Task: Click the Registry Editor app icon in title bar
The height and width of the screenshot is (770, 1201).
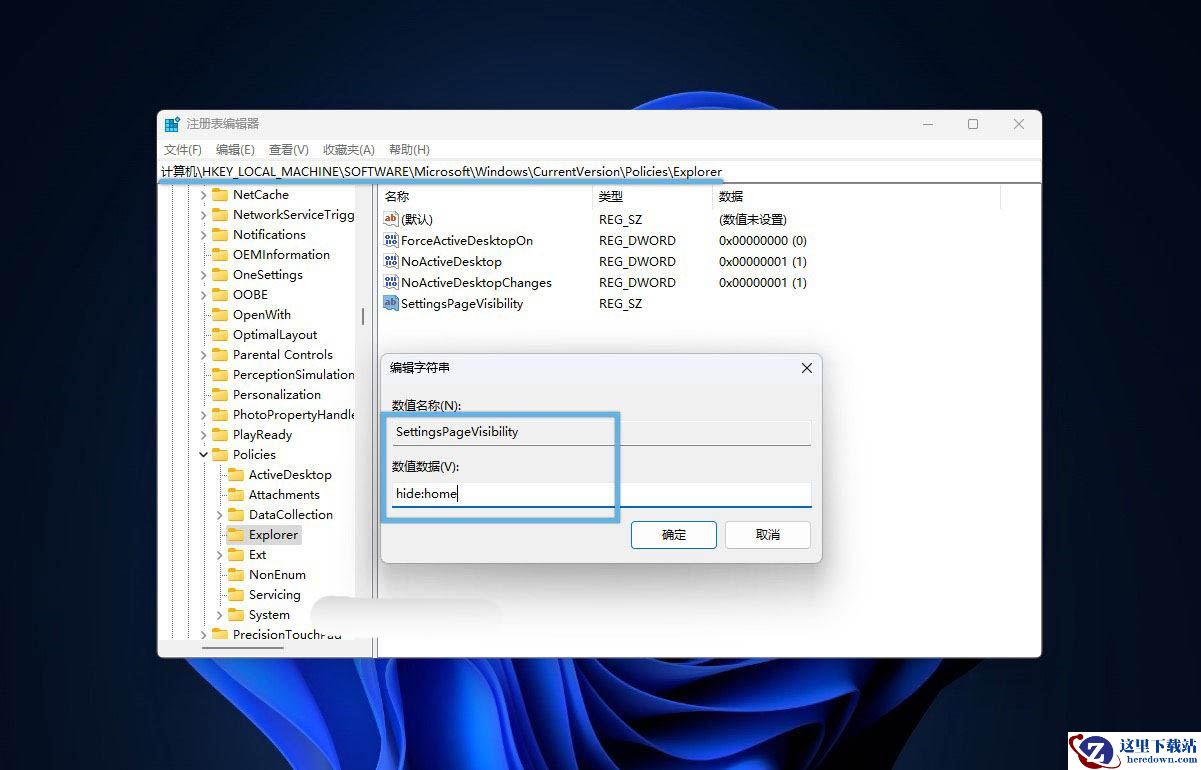Action: pos(173,124)
